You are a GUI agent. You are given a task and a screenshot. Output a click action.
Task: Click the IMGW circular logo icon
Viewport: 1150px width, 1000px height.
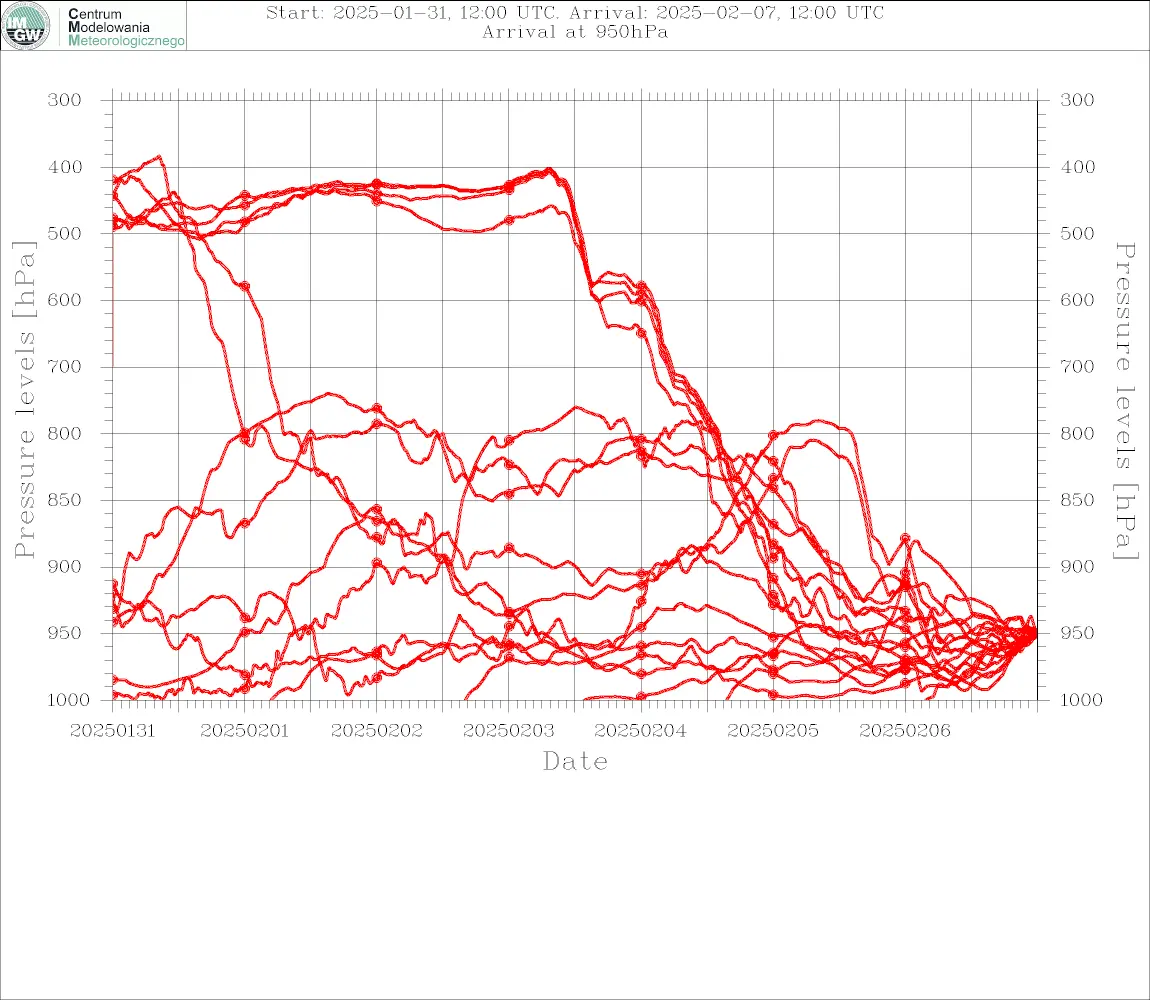(26, 26)
